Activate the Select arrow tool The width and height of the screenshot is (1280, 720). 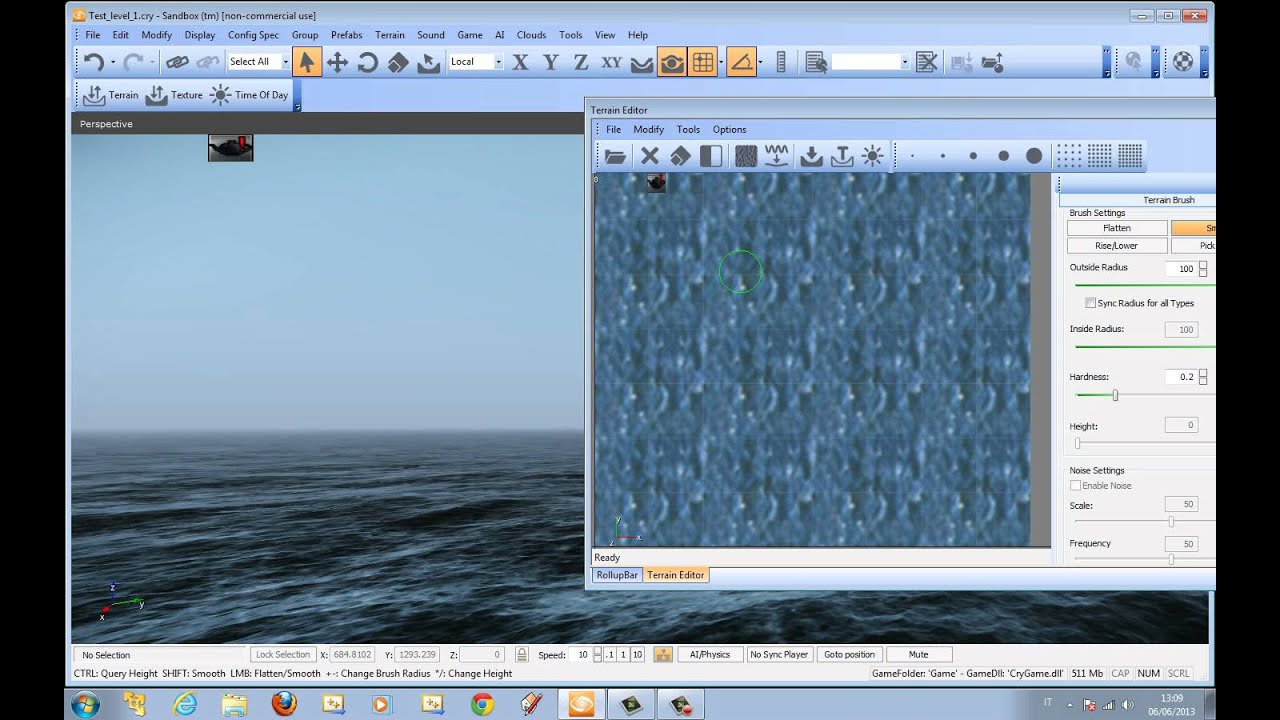pos(307,62)
